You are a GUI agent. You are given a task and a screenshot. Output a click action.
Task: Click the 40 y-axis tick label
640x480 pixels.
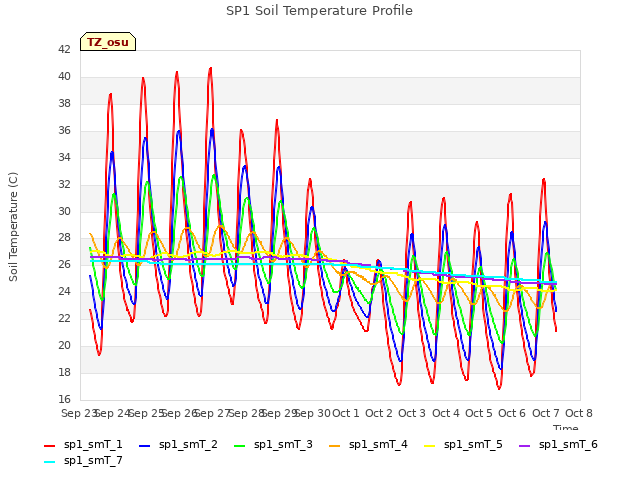(64, 76)
